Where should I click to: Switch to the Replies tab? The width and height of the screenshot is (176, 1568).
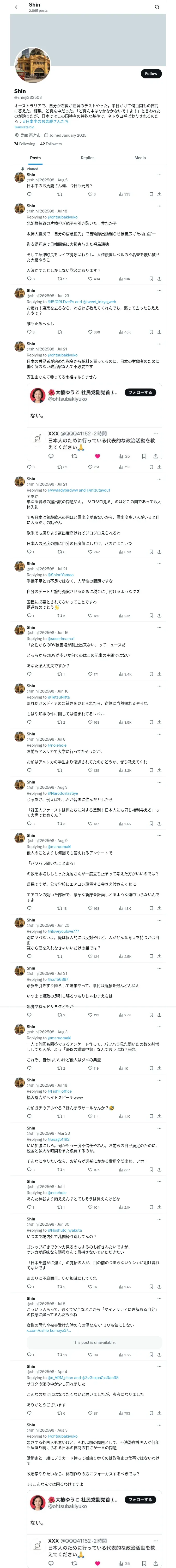tap(87, 158)
